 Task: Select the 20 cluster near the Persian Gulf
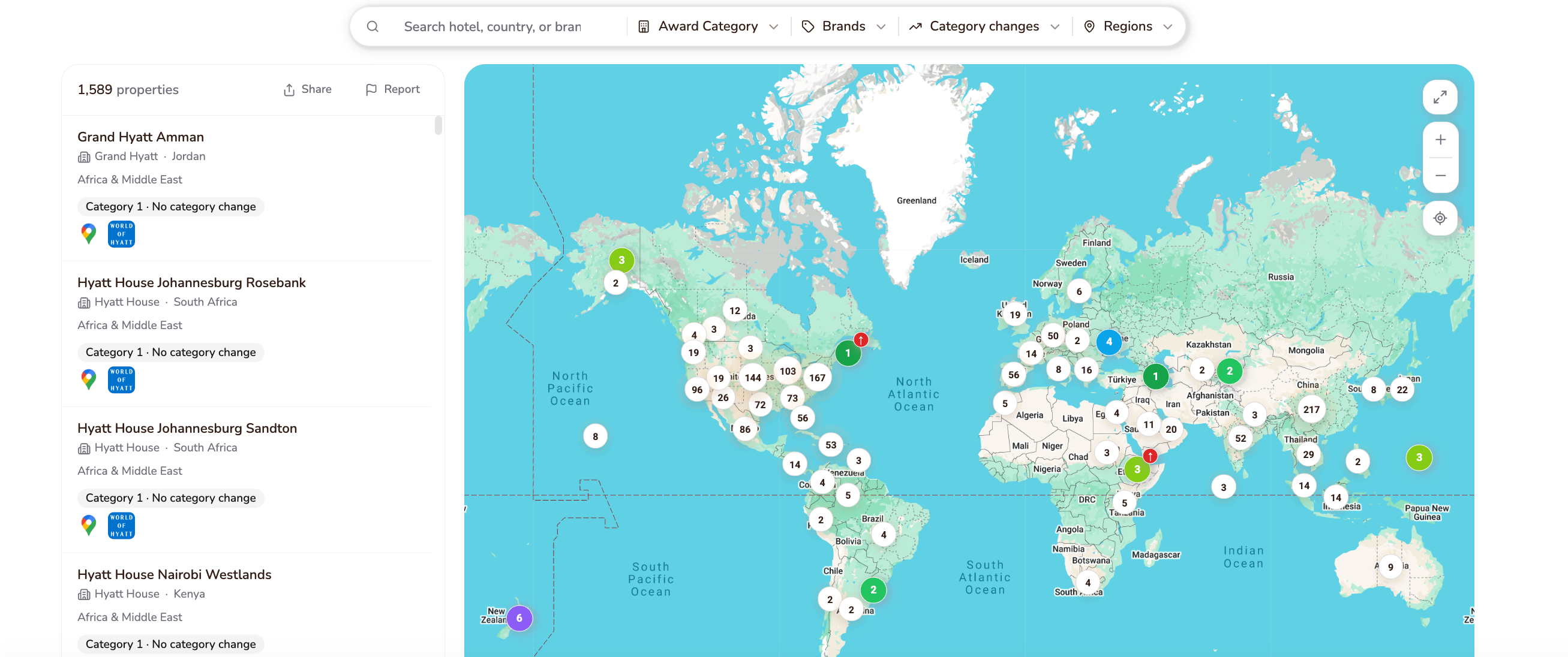1171,429
